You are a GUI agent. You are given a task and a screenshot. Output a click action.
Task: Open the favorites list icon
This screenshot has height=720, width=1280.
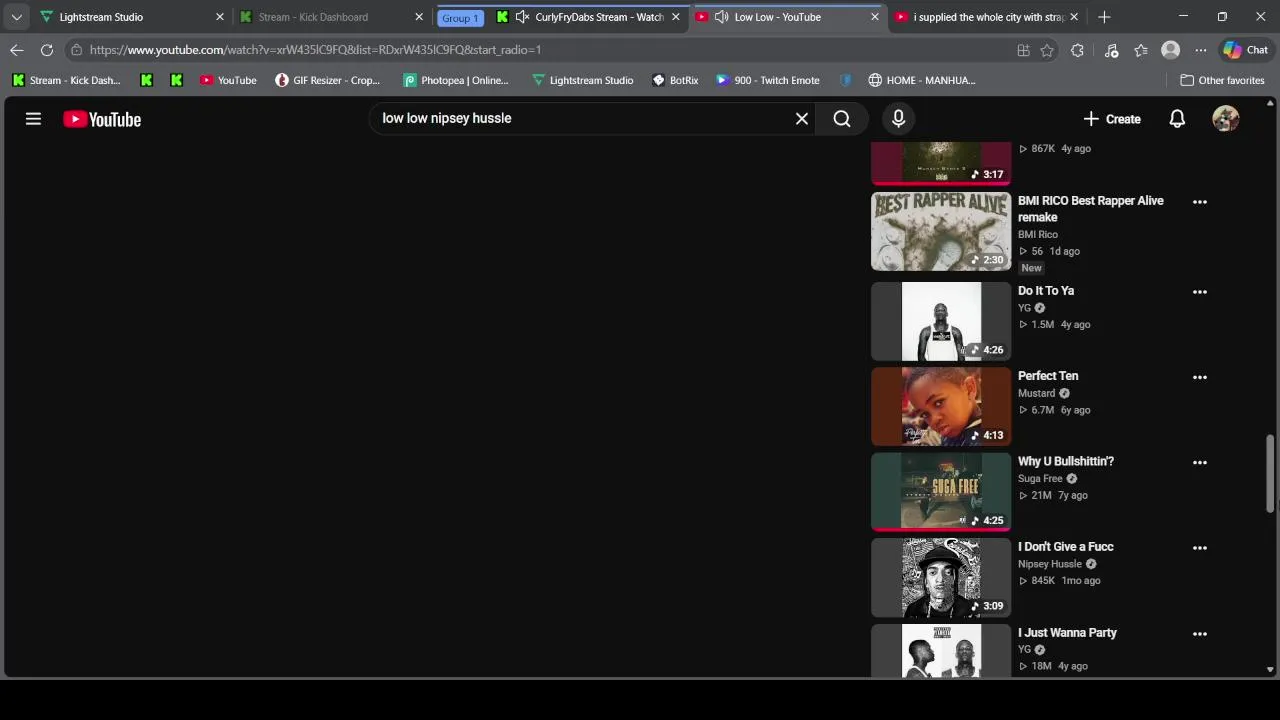tap(1141, 50)
